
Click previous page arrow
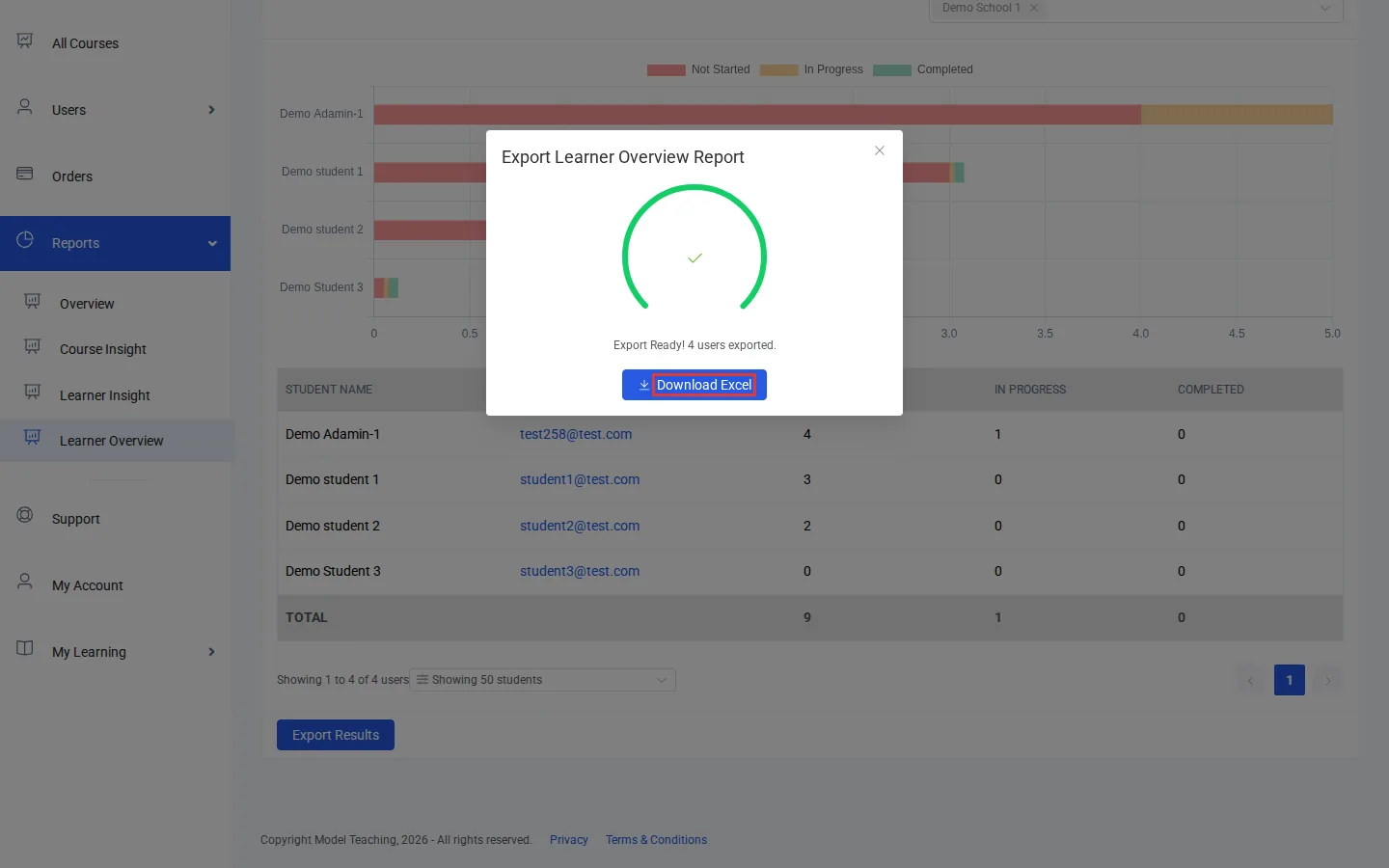[1251, 680]
